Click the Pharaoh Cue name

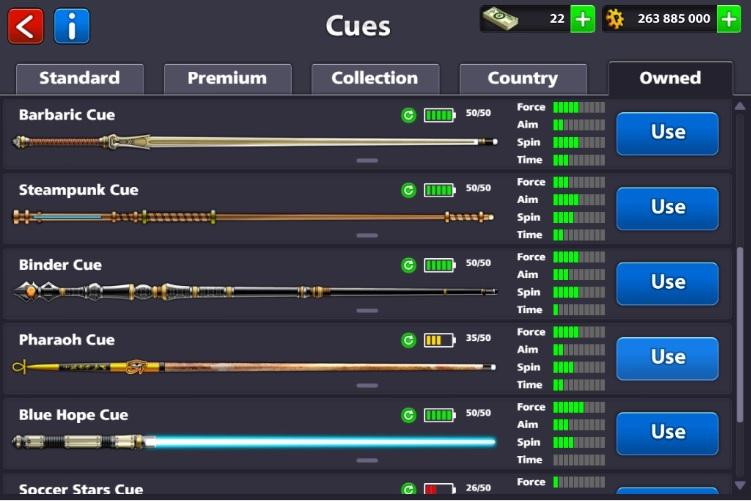pos(67,340)
